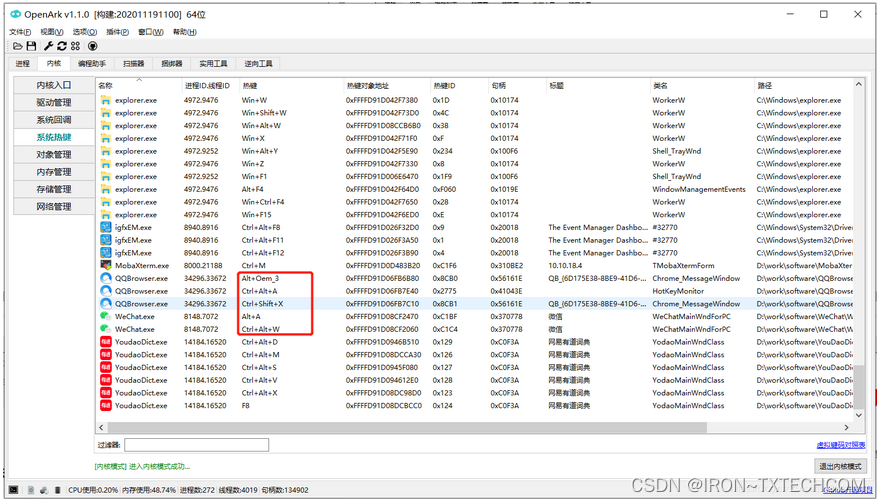Select 驱动管理 in the sidebar
This screenshot has width=880, height=502.
point(54,102)
